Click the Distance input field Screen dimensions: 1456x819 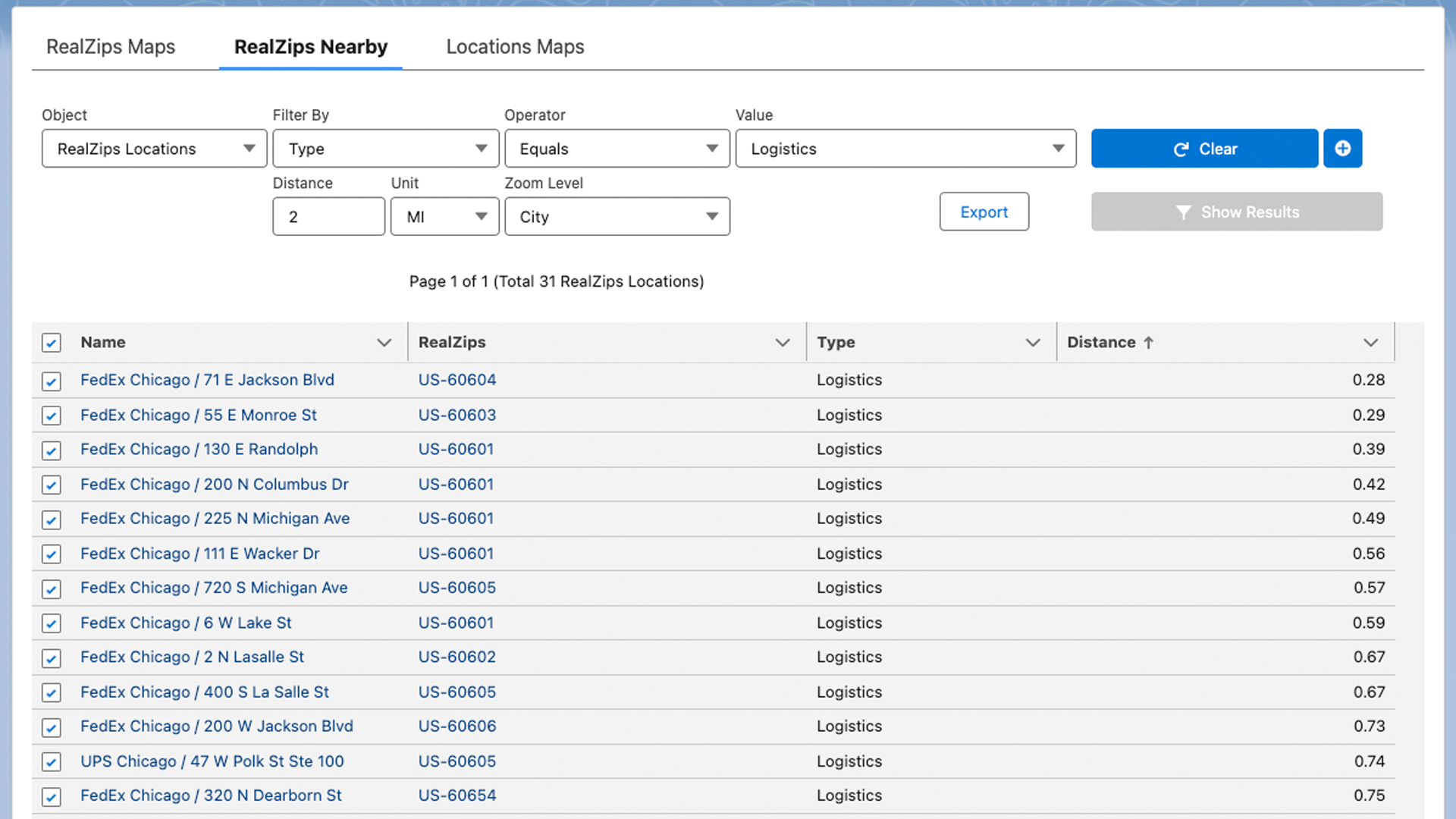[x=328, y=217]
